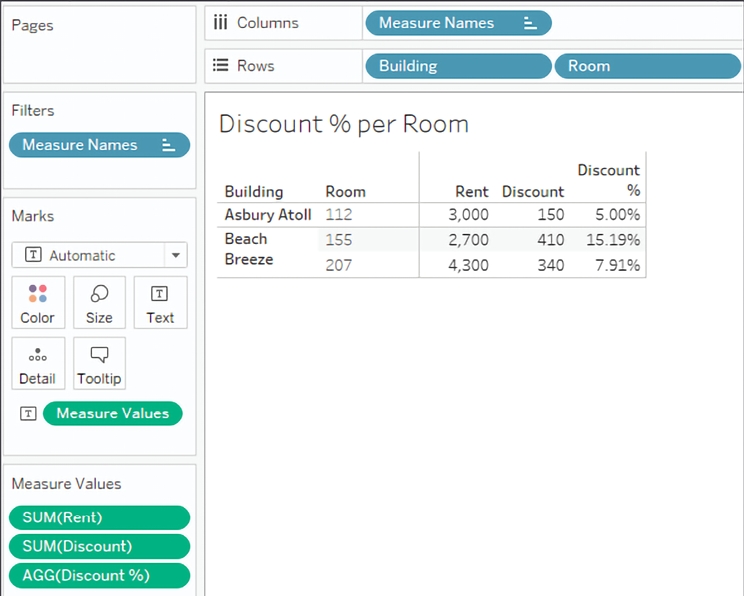Viewport: 744px width, 596px height.
Task: Select the Asbury Atoll building row header
Action: [267, 214]
